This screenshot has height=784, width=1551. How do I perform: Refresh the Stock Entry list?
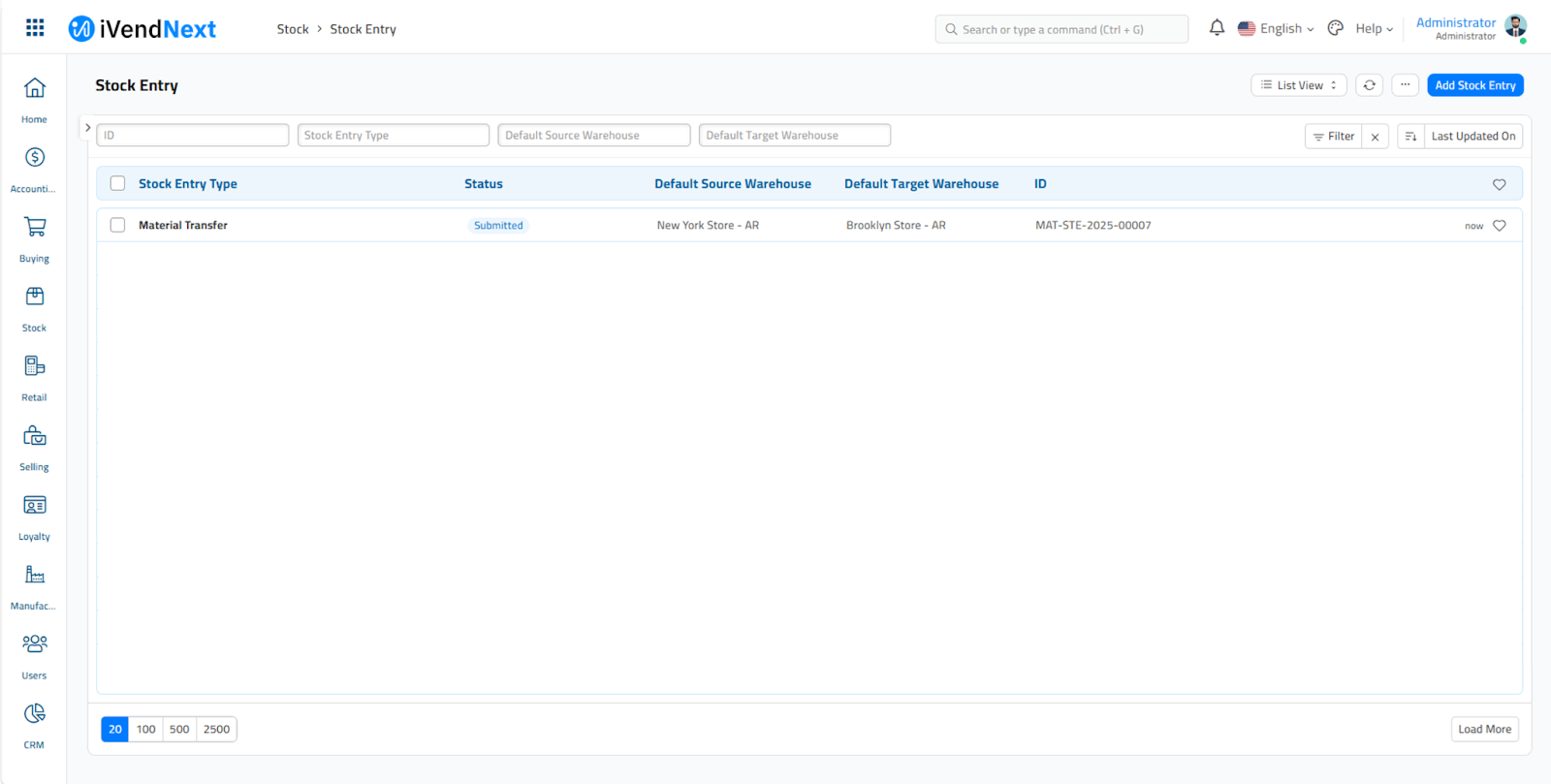pyautogui.click(x=1369, y=85)
